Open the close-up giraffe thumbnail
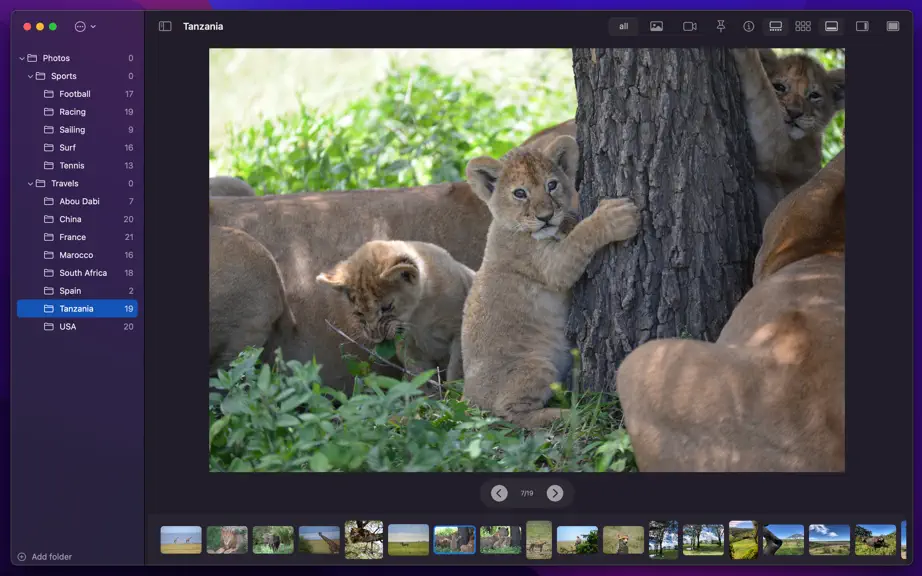The width and height of the screenshot is (922, 576). pos(319,540)
